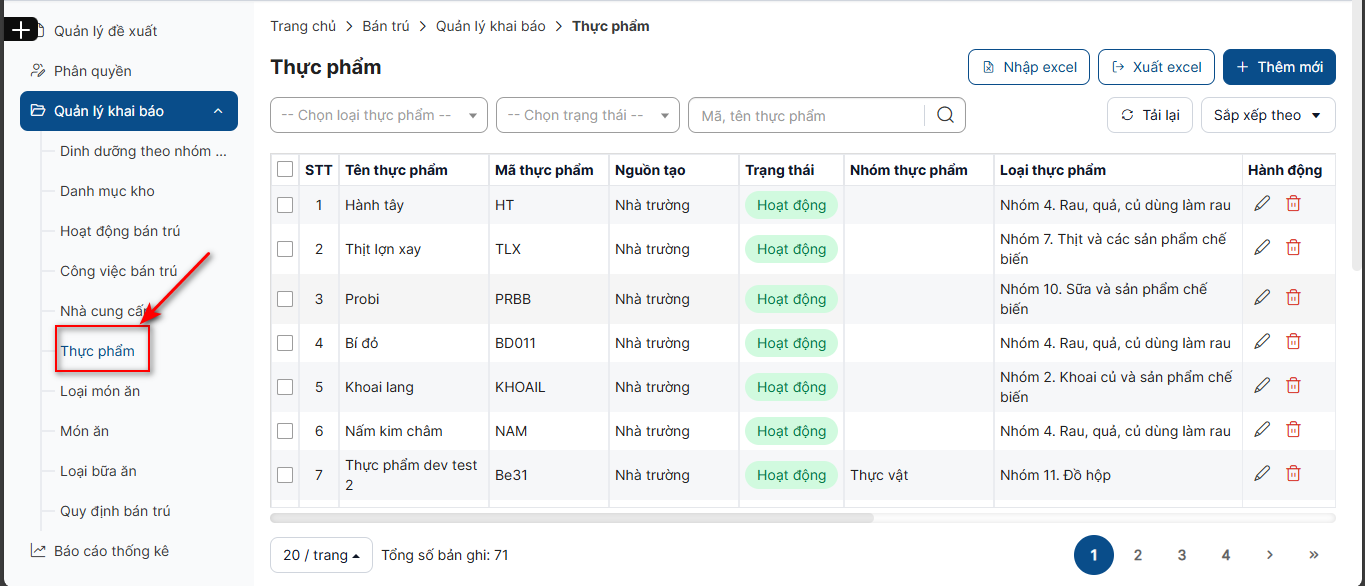Open the Sắp xếp theo sort dropdown
The image size is (1365, 586).
[1268, 115]
